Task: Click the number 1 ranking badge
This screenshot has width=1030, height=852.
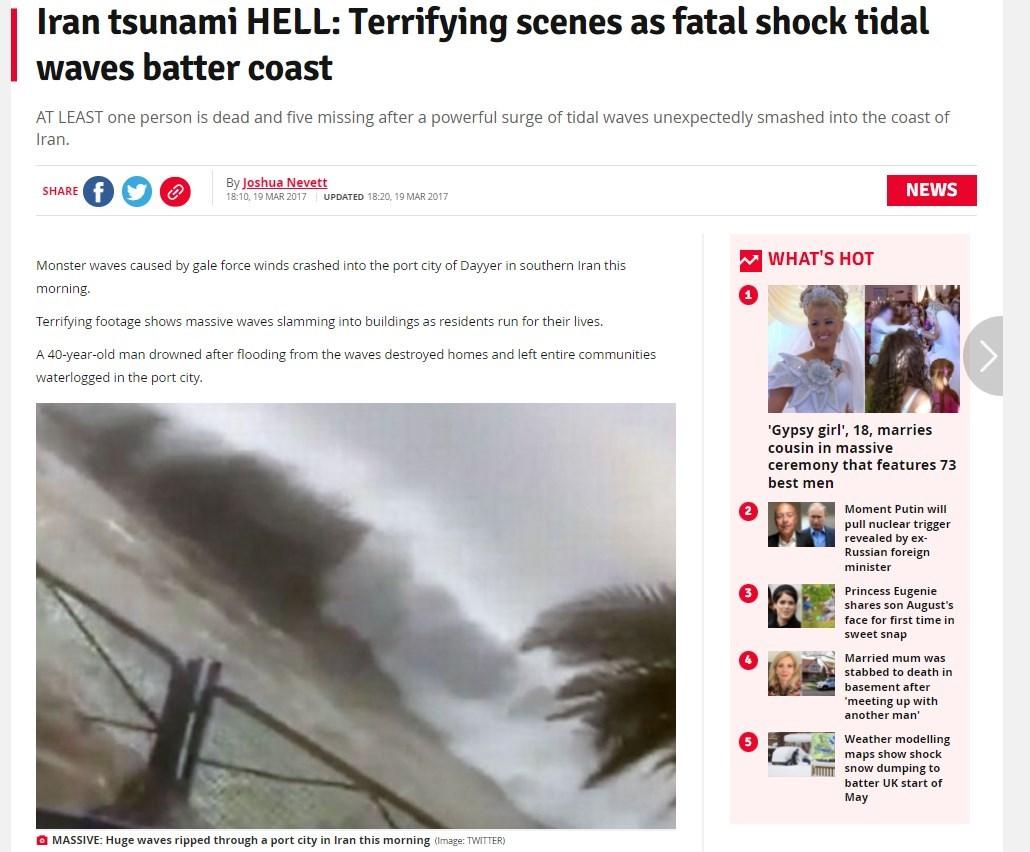Action: pyautogui.click(x=748, y=295)
